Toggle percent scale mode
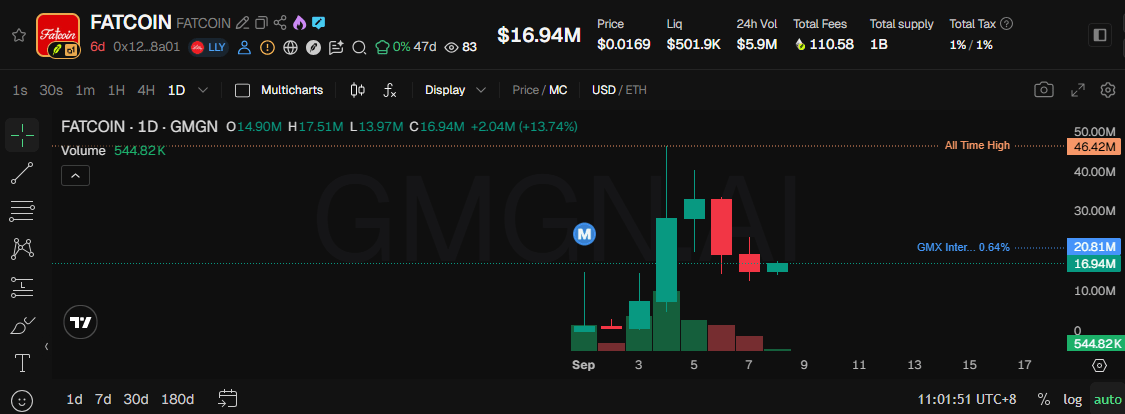 pyautogui.click(x=1044, y=400)
